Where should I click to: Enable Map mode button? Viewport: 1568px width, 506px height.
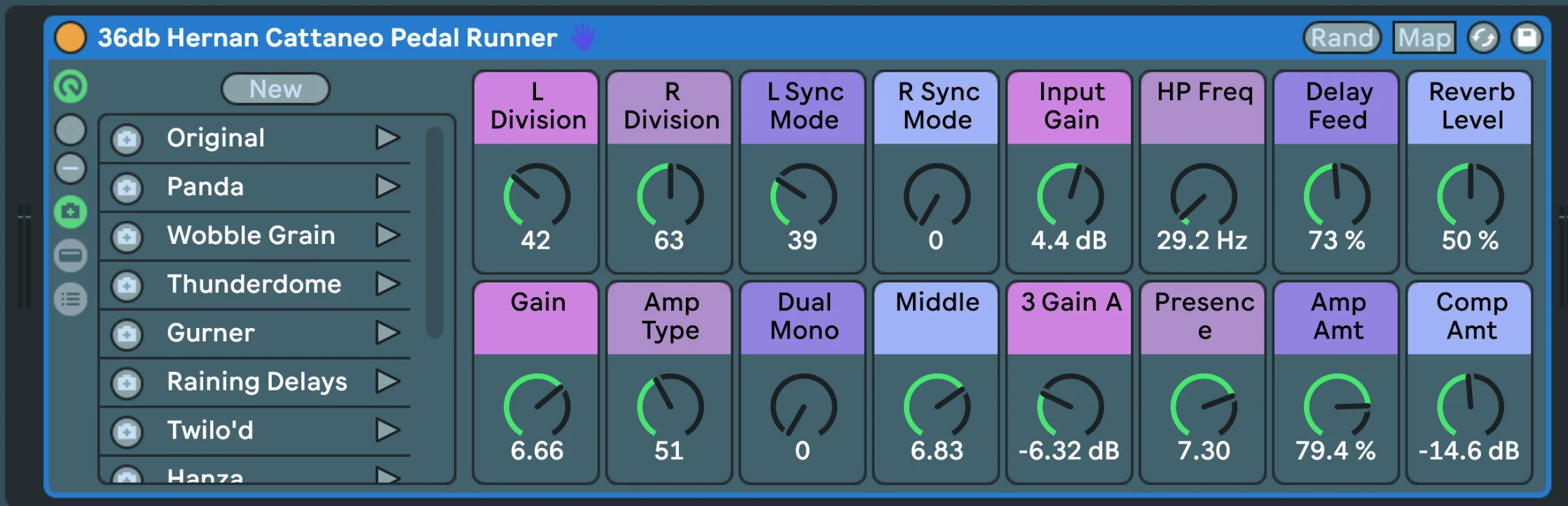[1424, 37]
